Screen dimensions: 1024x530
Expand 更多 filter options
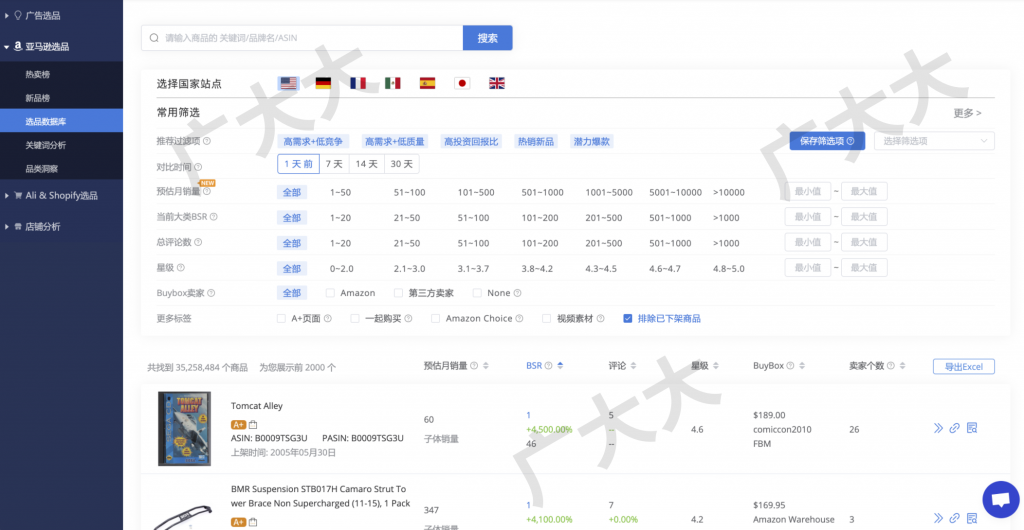[967, 113]
